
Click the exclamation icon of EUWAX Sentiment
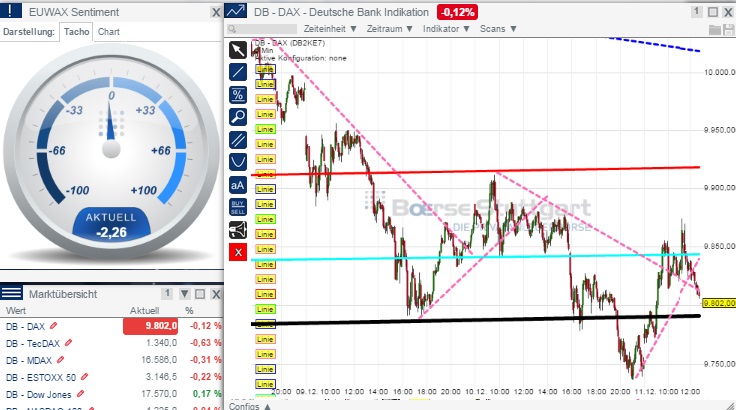click(10, 10)
